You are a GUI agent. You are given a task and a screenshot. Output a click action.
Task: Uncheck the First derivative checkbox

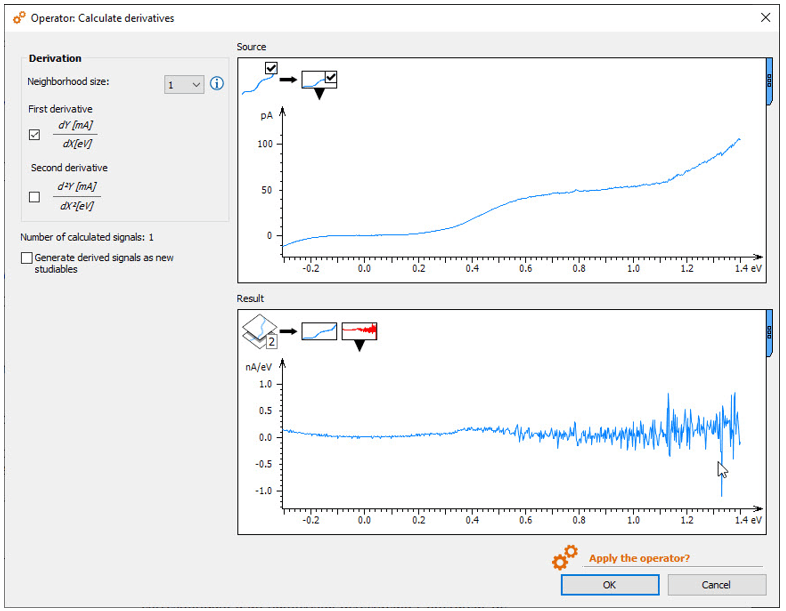(35, 135)
